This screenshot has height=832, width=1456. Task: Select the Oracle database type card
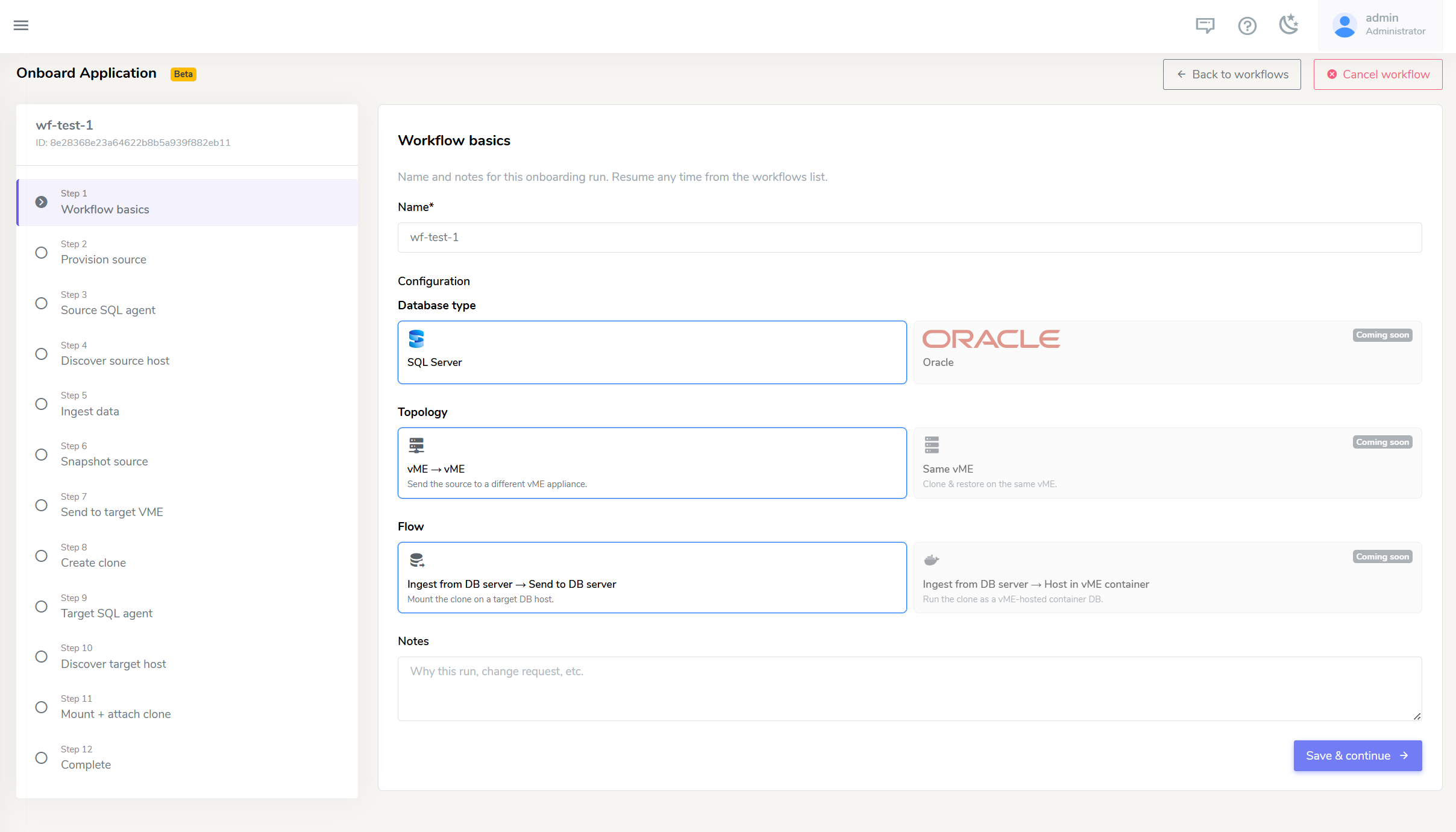point(1167,352)
